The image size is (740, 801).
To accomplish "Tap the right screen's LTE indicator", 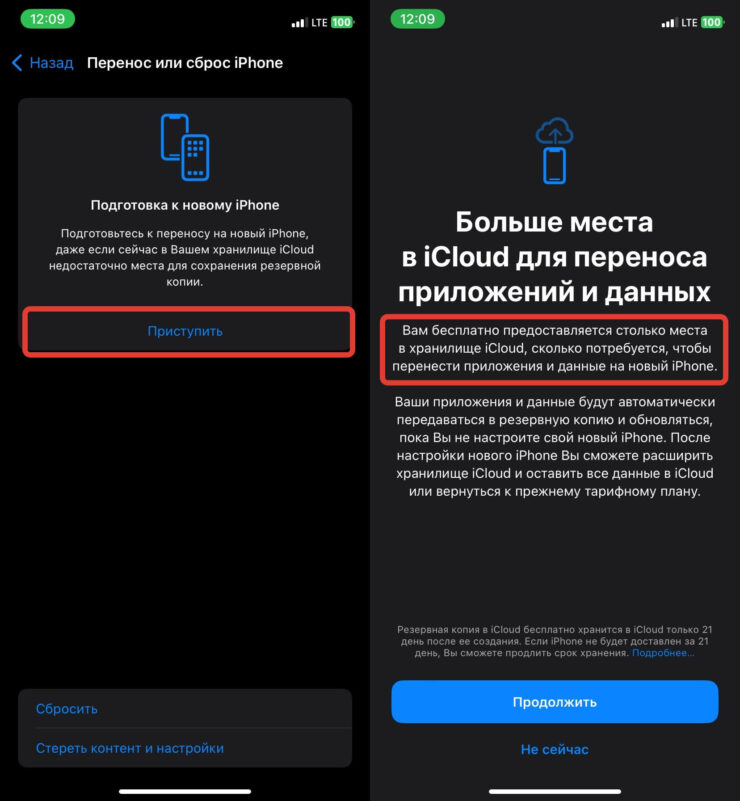I will click(689, 22).
